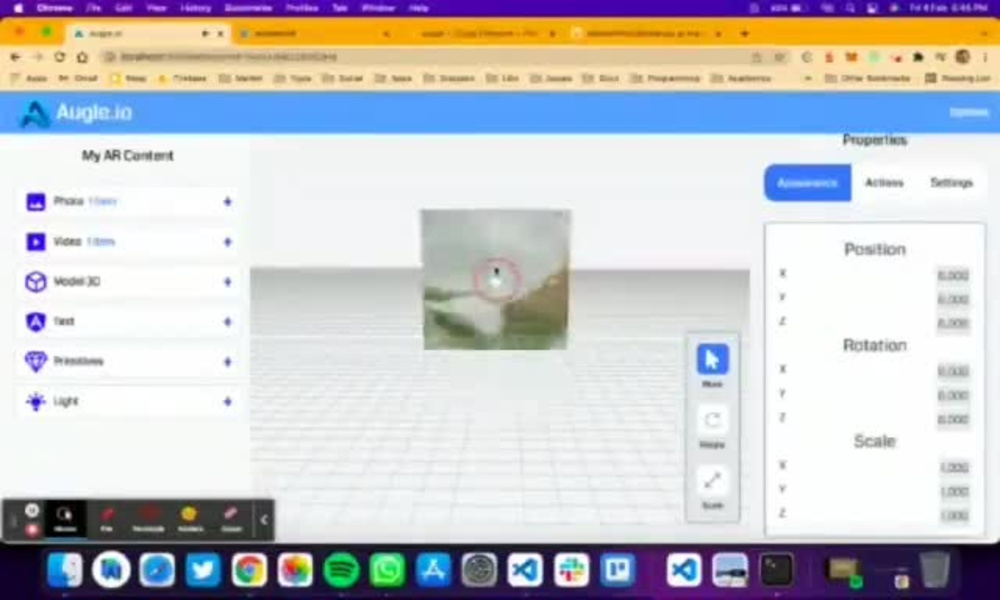The image size is (1000, 600).
Task: Open the Programming bookmarks folder
Action: click(666, 78)
